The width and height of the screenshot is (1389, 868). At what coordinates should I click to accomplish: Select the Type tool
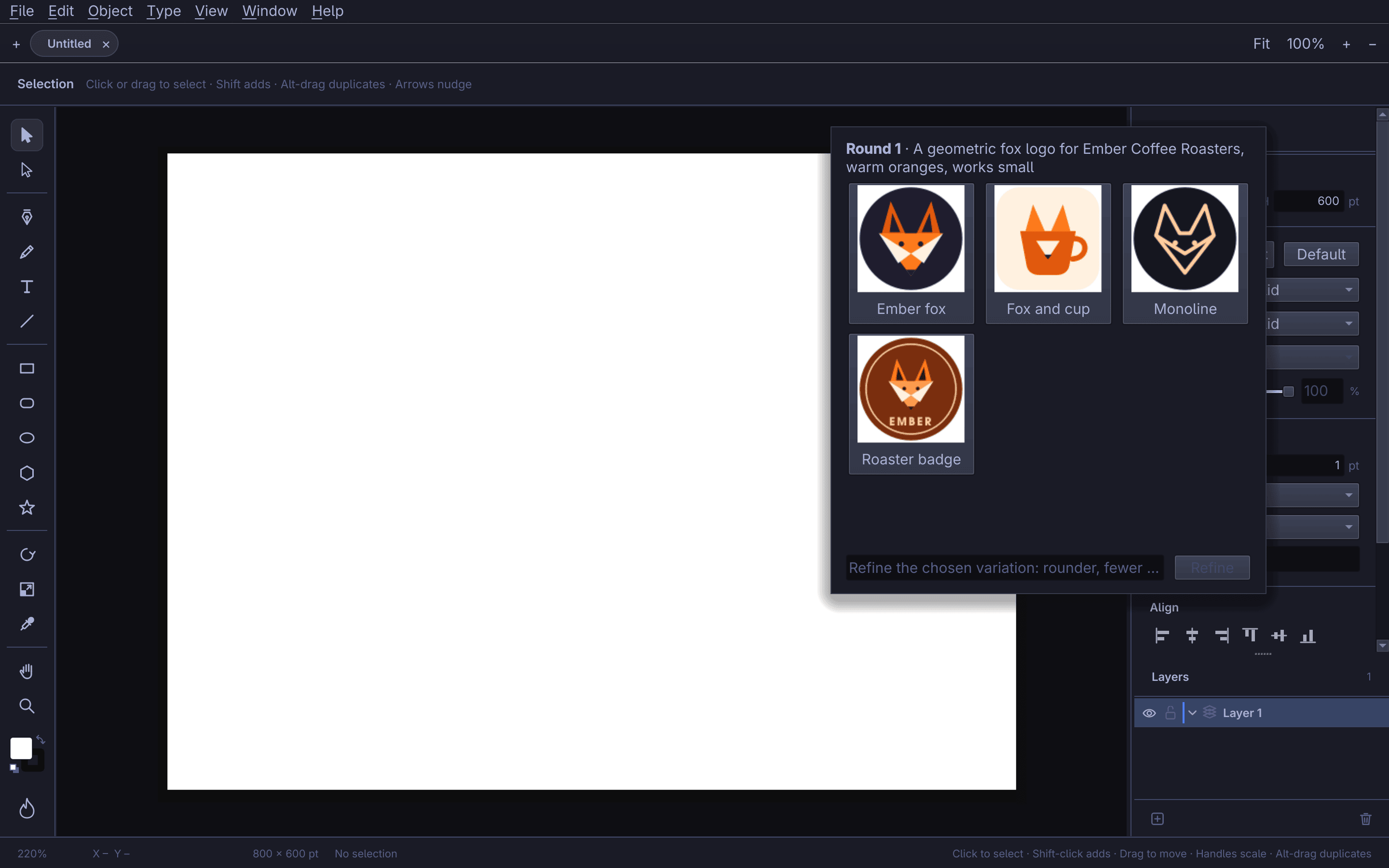27,286
